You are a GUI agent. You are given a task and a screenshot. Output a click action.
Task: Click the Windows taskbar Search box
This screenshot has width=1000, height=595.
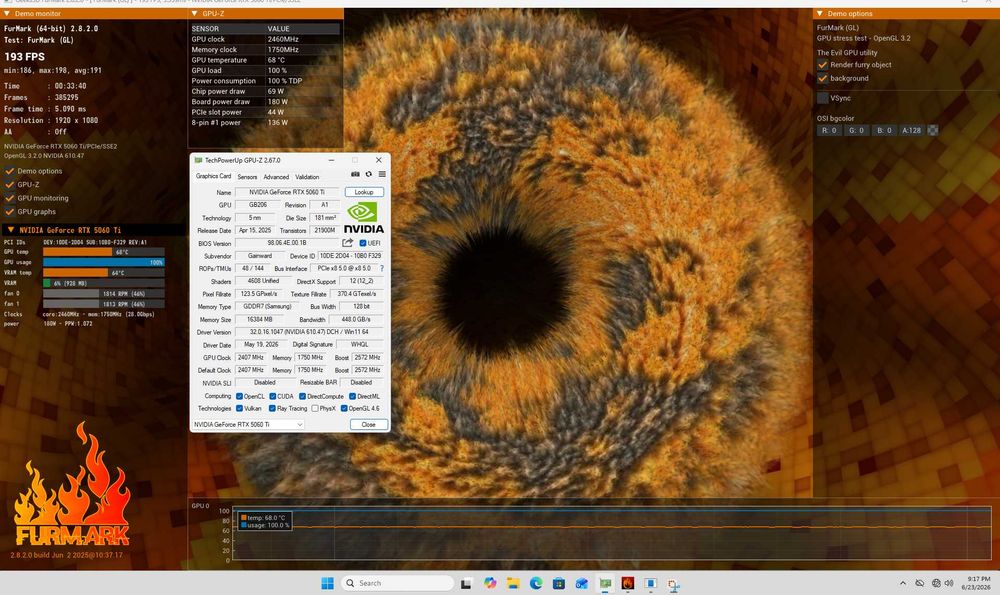pyautogui.click(x=397, y=583)
